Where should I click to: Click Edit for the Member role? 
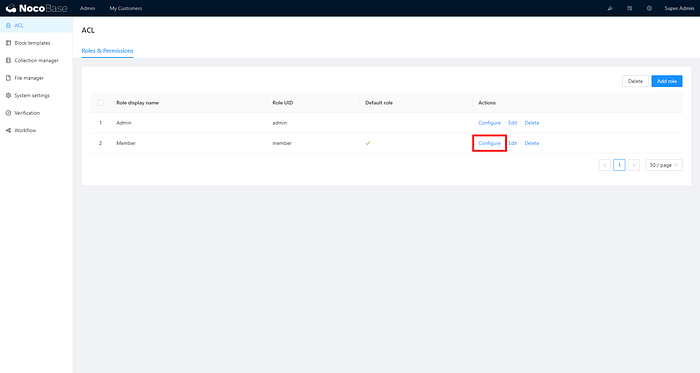click(x=512, y=143)
